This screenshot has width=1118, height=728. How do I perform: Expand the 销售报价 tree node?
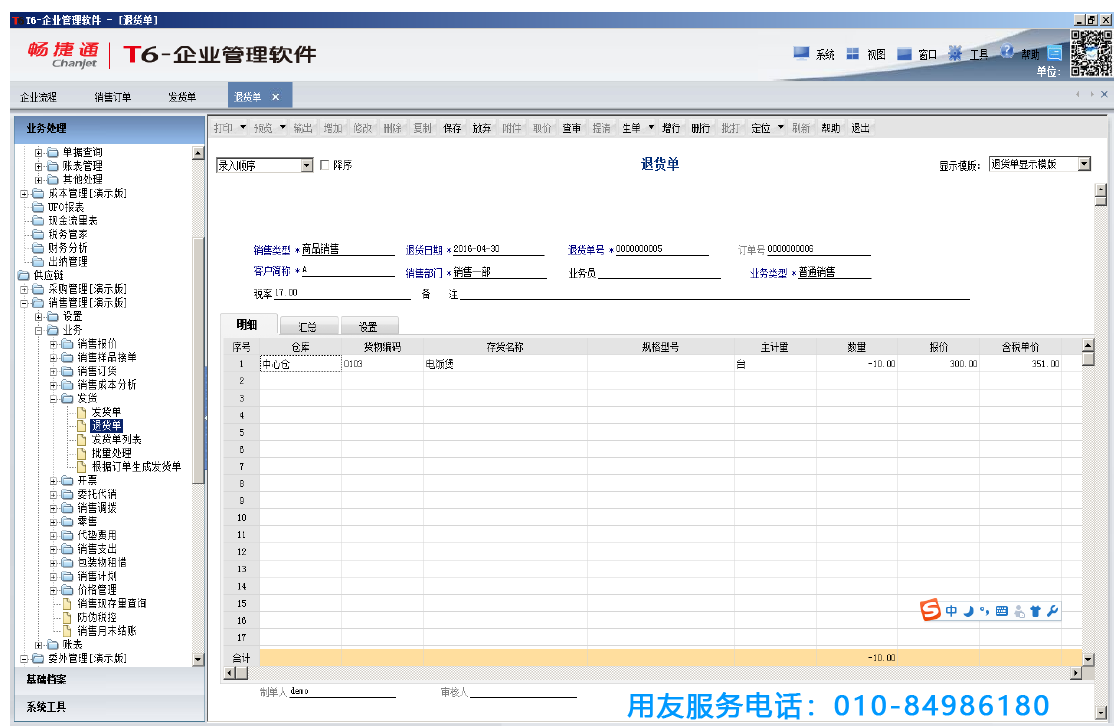[x=53, y=344]
